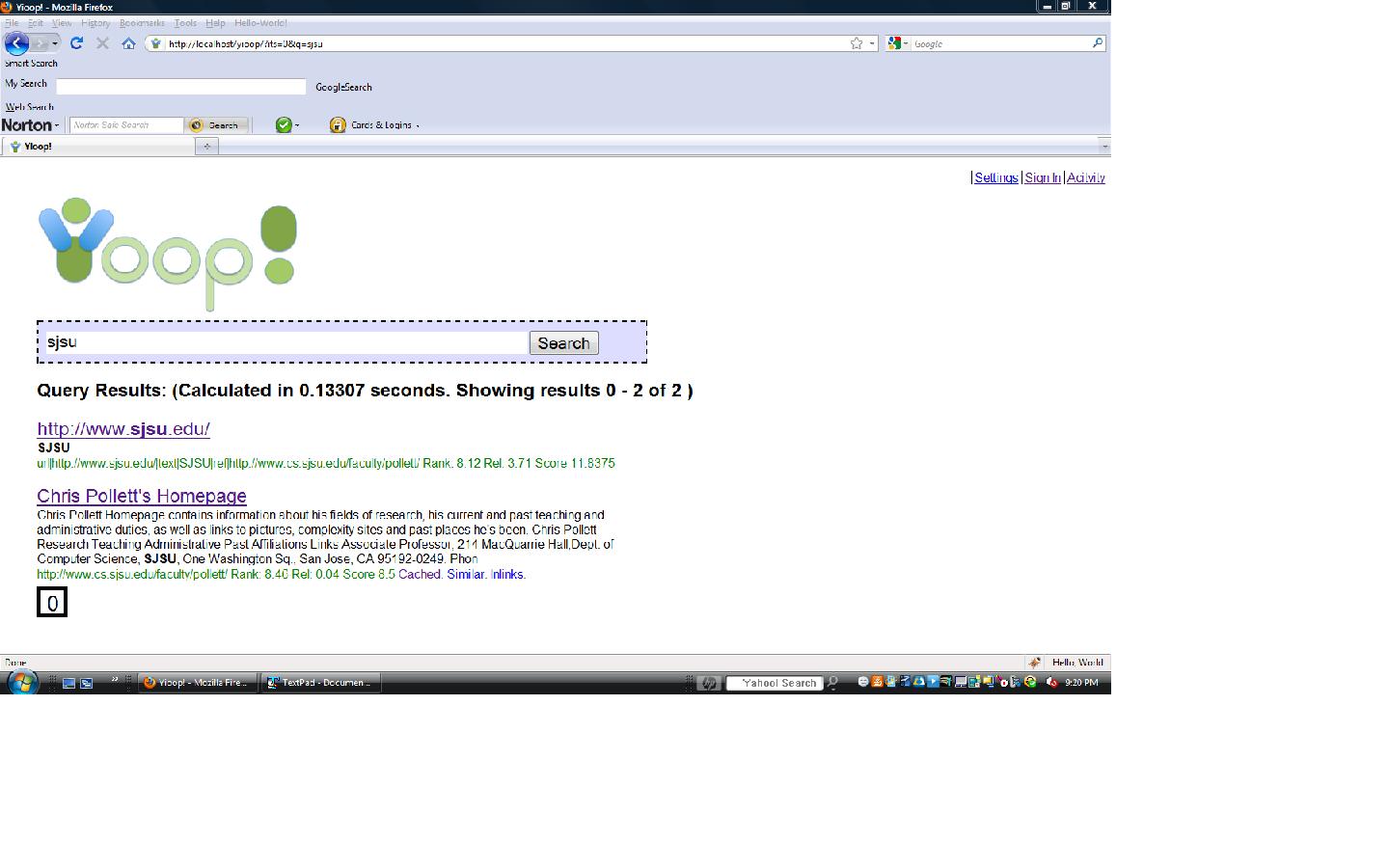Select the Yioop! browser tab

pyautogui.click(x=98, y=147)
